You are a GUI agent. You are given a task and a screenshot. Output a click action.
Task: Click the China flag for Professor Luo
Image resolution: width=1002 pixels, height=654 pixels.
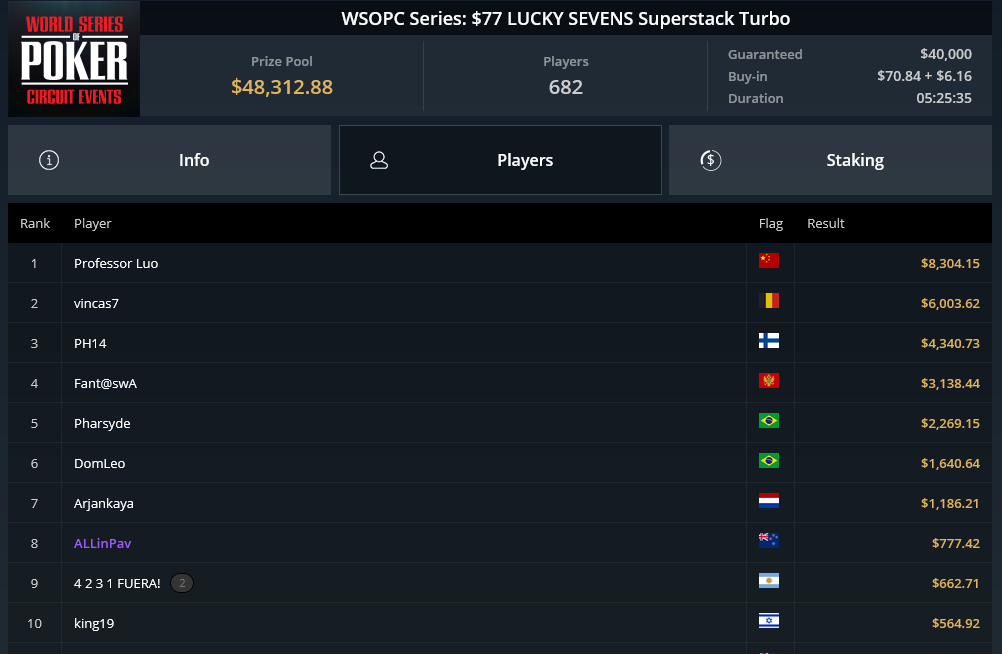[x=769, y=261]
